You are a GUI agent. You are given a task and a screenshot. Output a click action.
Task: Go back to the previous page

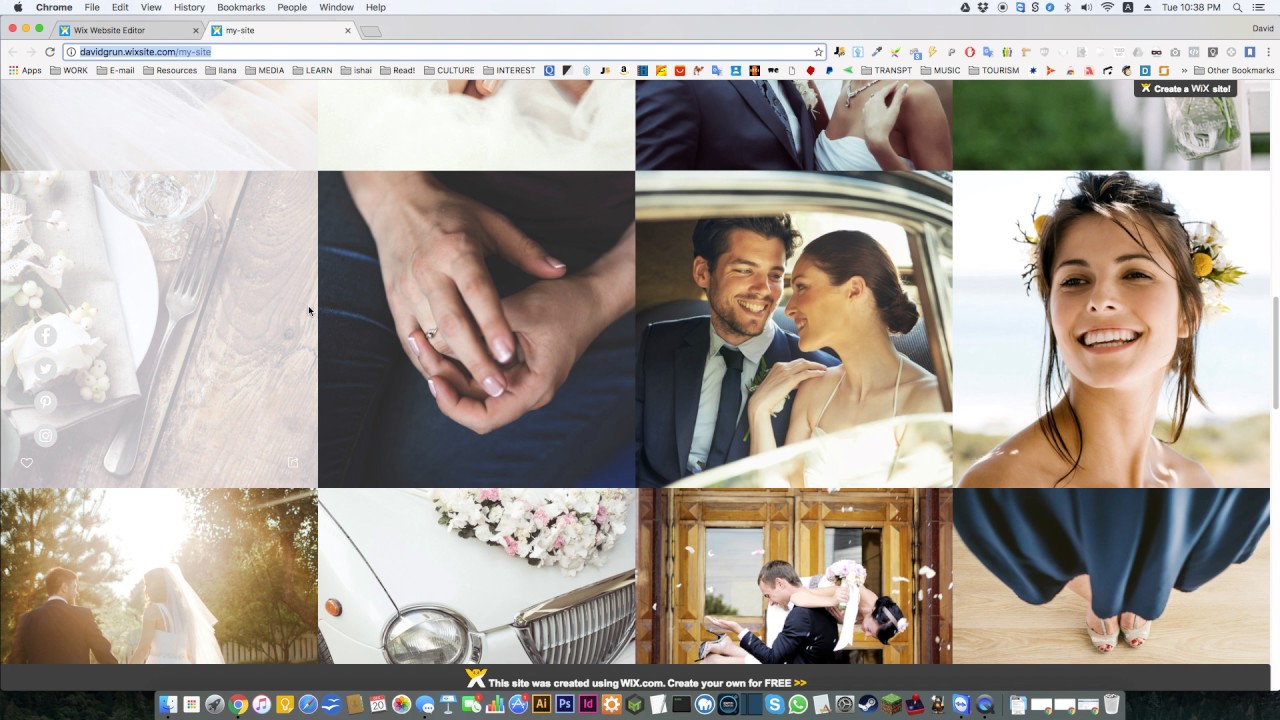coord(13,52)
